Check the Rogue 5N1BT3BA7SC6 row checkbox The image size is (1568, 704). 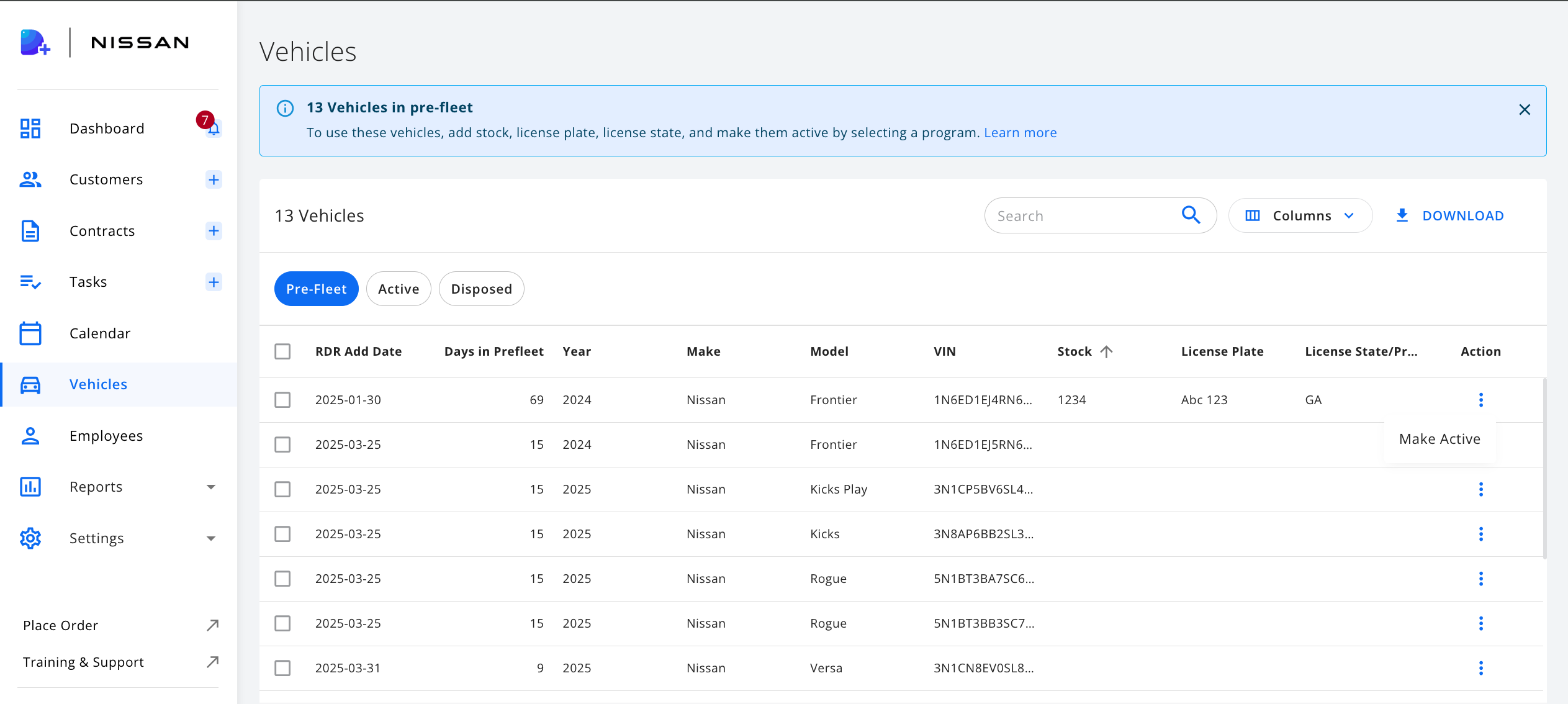click(x=282, y=579)
